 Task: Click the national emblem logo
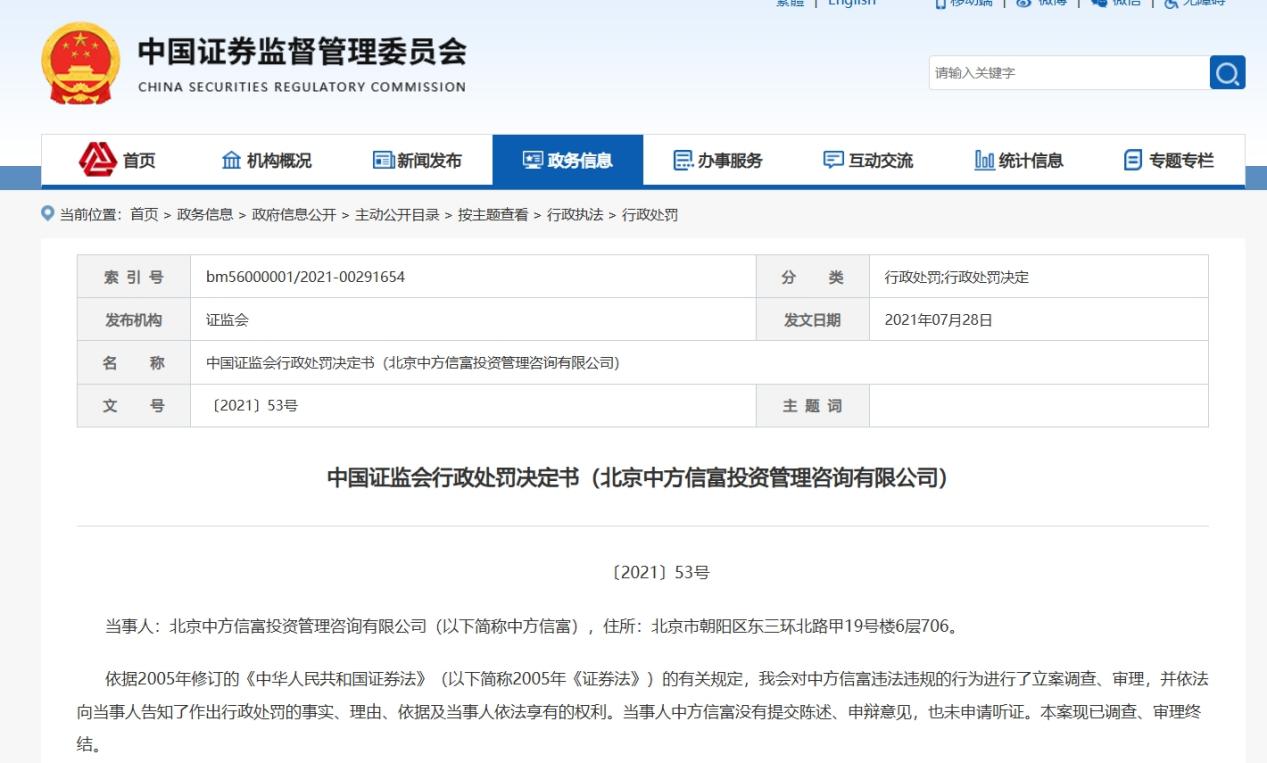80,64
